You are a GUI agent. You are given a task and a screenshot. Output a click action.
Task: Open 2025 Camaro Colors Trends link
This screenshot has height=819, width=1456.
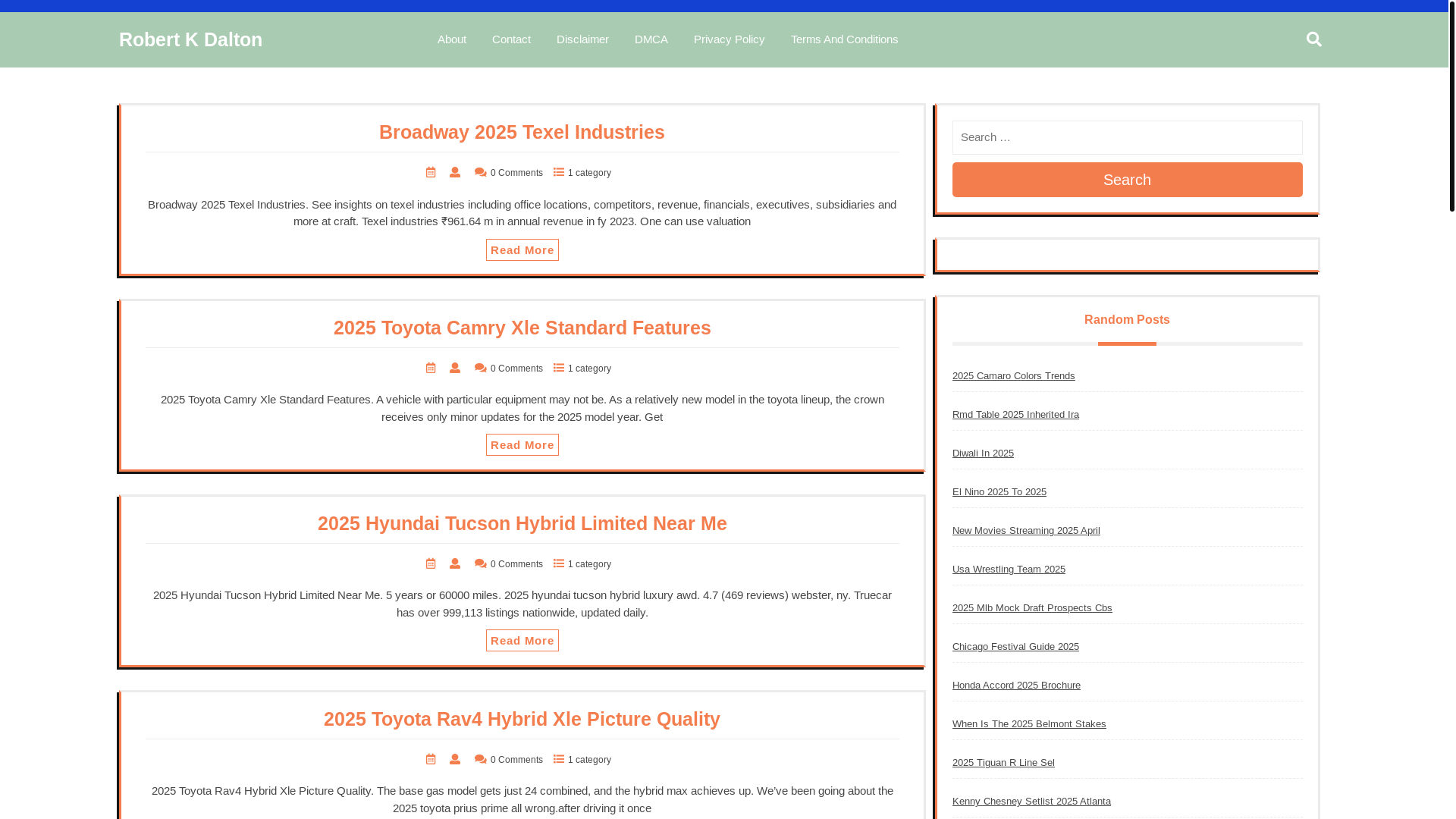1013,376
